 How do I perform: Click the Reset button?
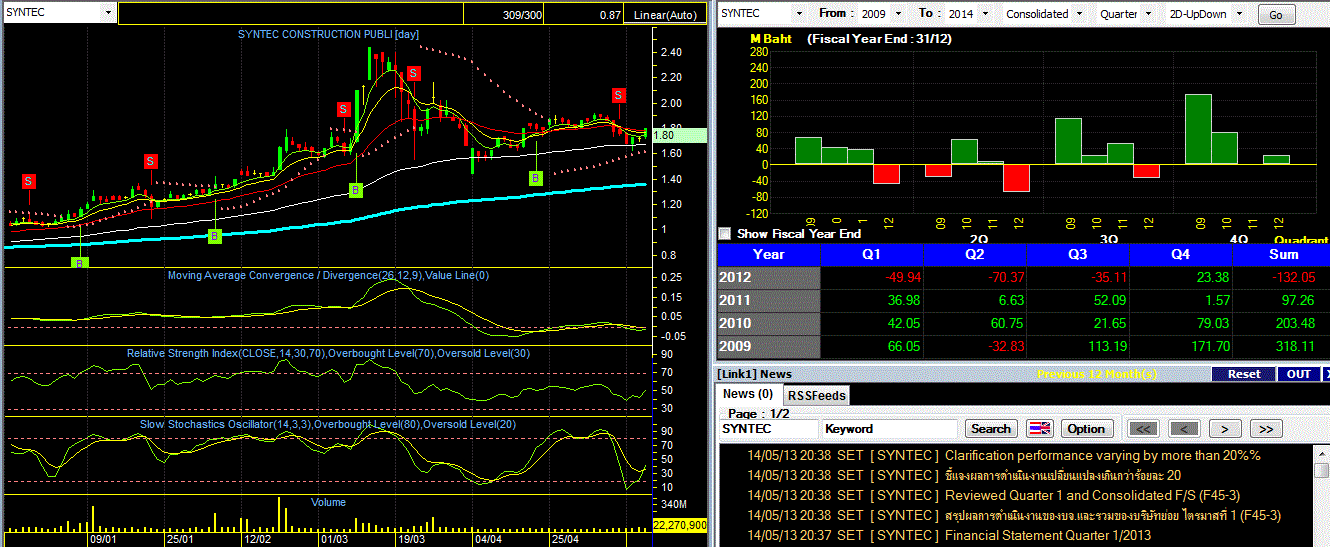tap(1243, 374)
